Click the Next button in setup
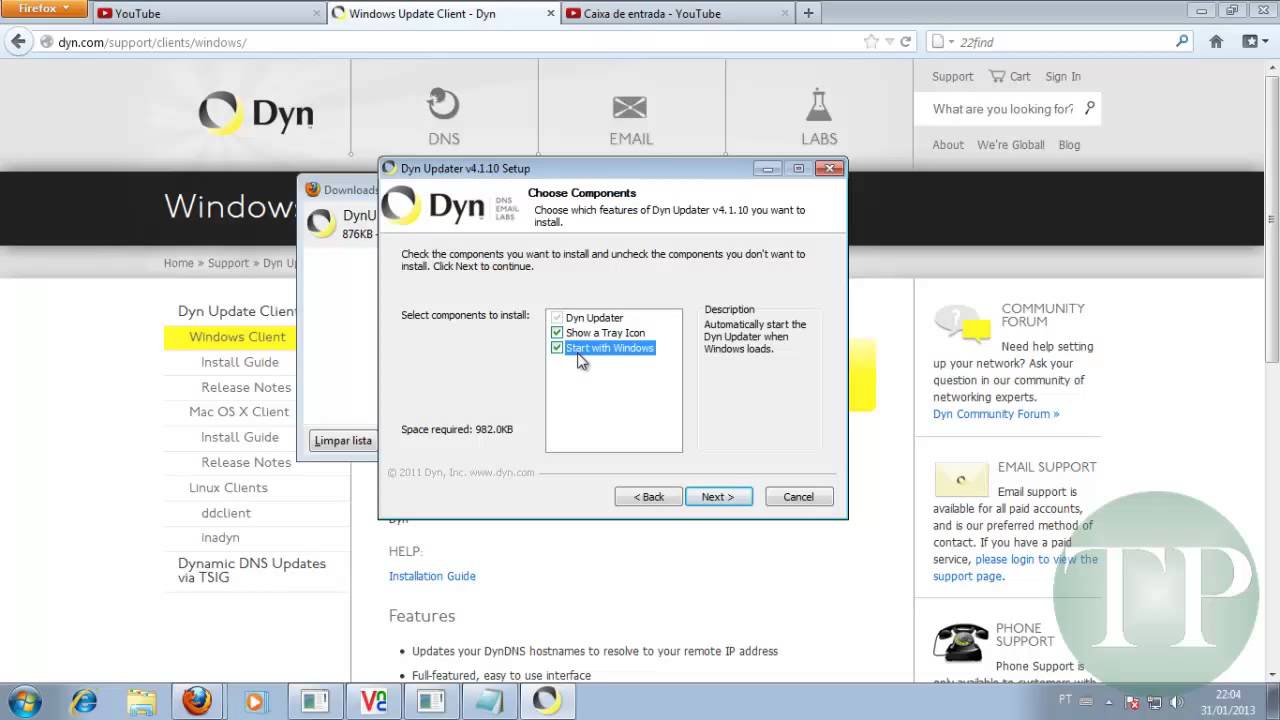1280x720 pixels. pyautogui.click(x=718, y=497)
